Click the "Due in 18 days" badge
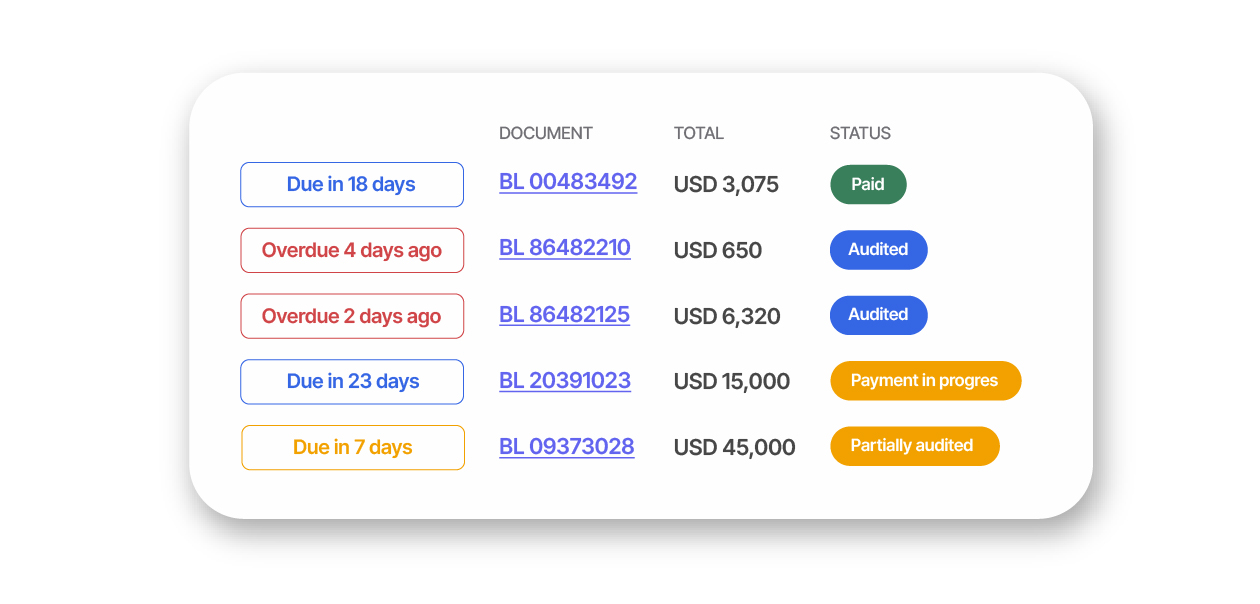Viewport: 1260px width, 604px height. [x=351, y=185]
